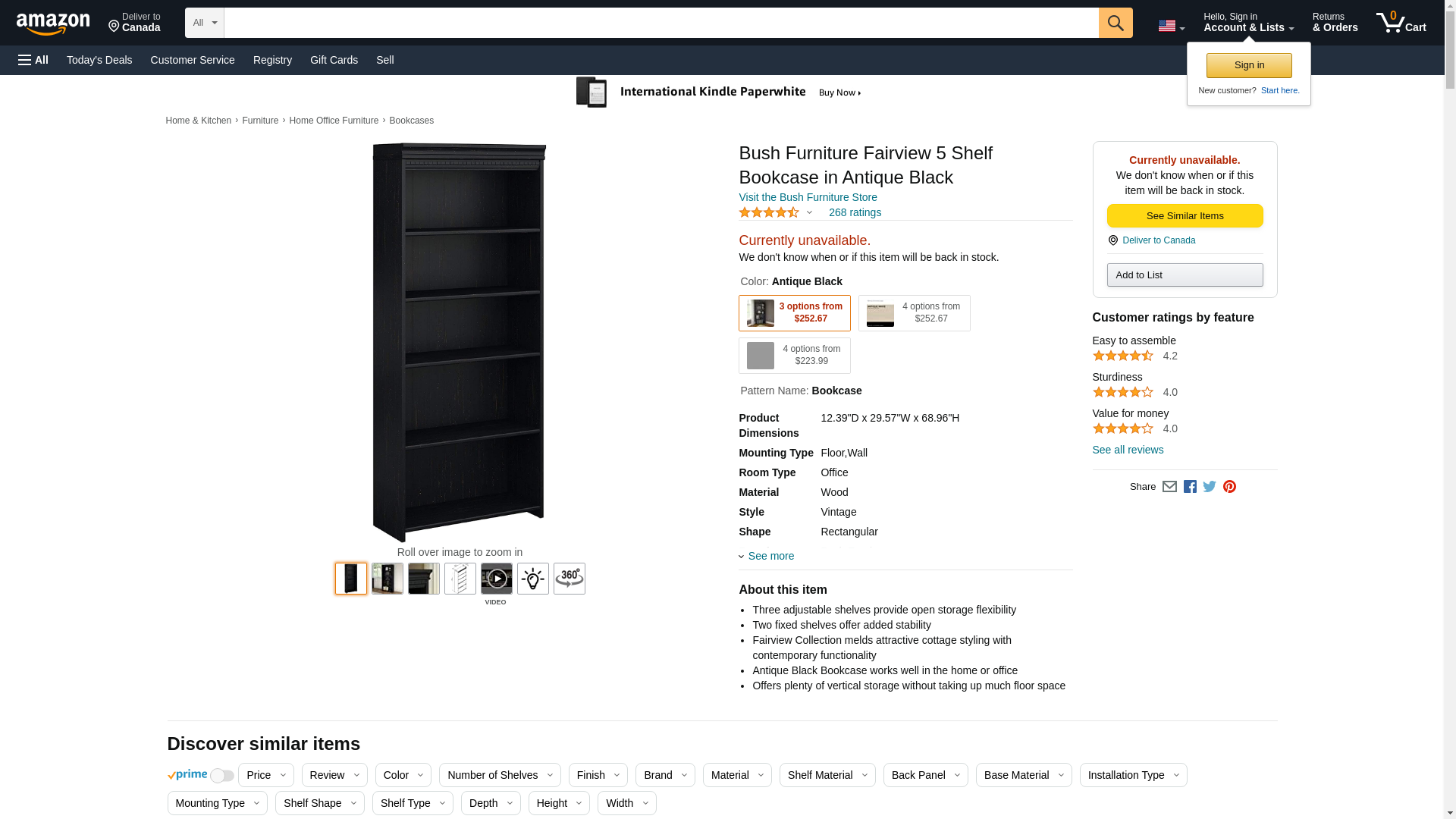
Task: Expand the Number of Shelves filter
Action: click(499, 775)
